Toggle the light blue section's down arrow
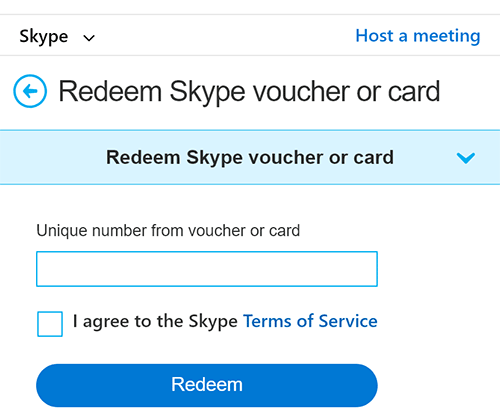 click(466, 158)
